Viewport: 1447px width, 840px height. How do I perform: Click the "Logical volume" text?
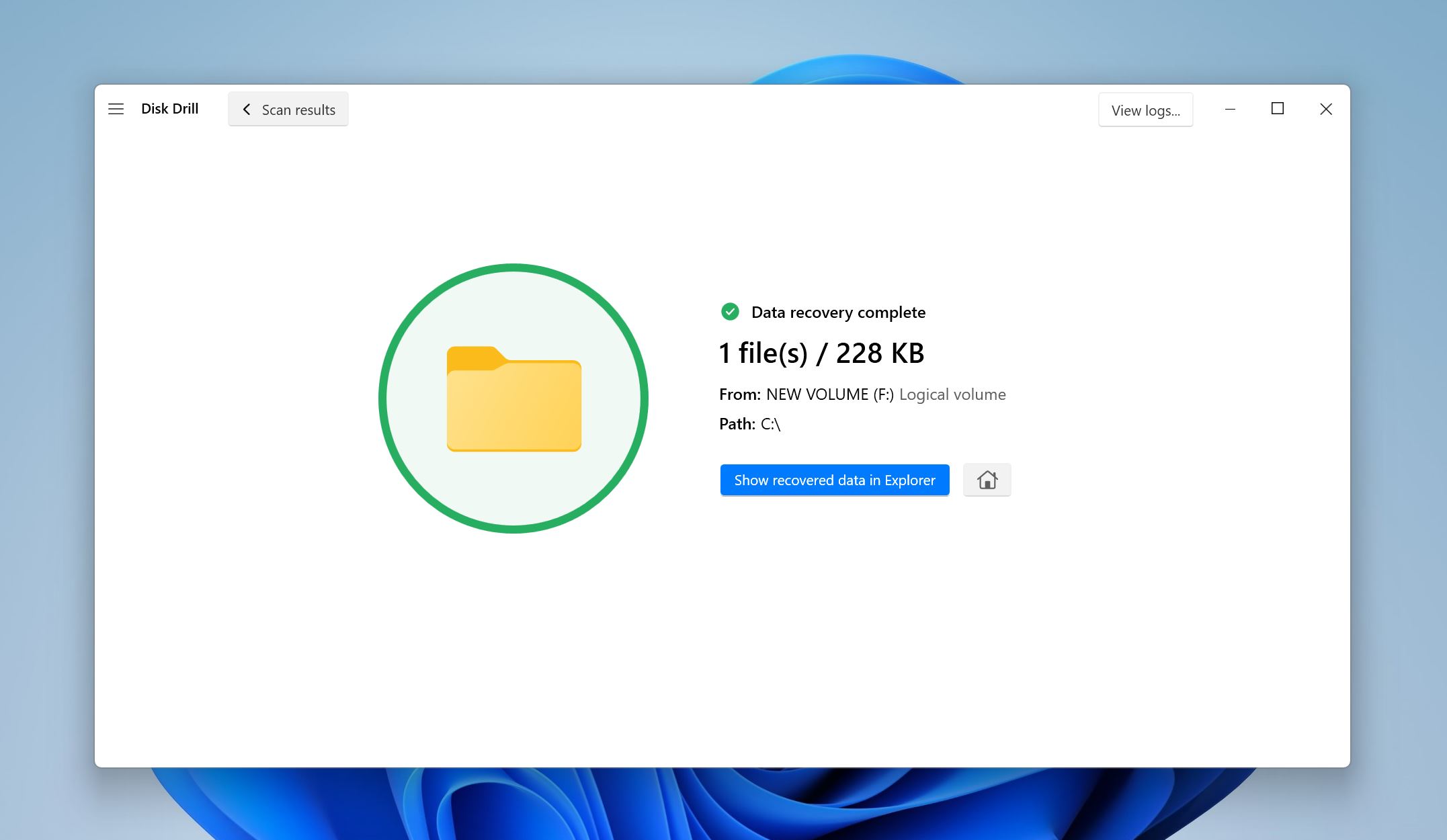952,394
